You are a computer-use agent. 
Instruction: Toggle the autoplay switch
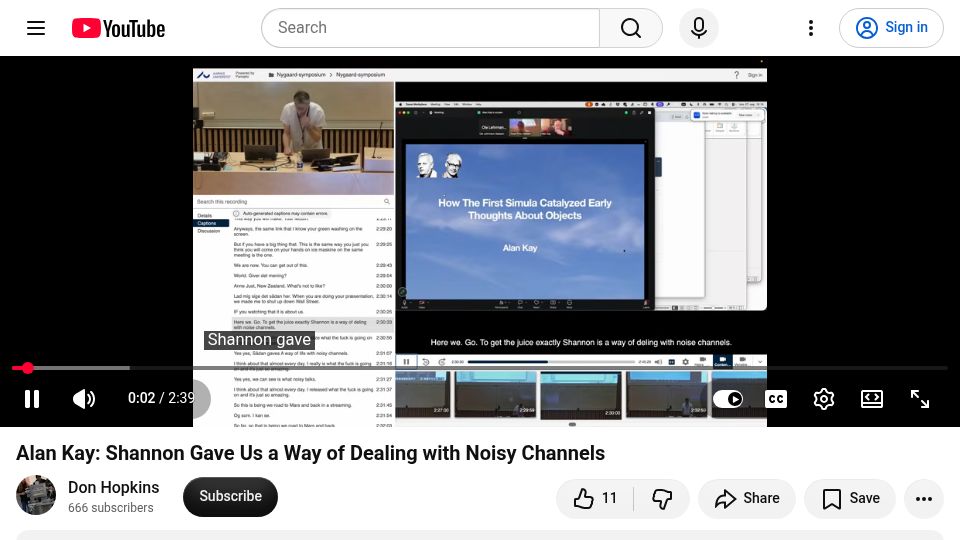(x=728, y=399)
